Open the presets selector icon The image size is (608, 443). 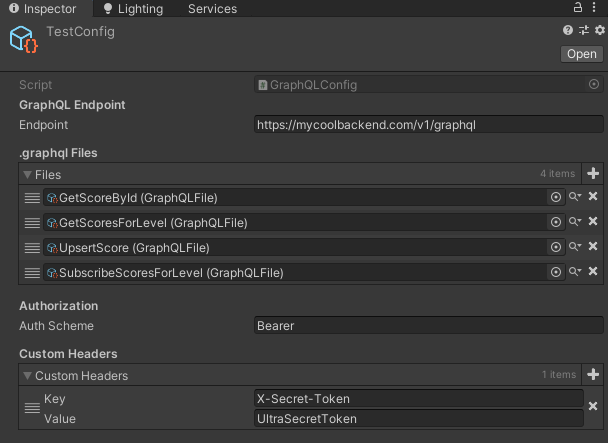click(584, 31)
